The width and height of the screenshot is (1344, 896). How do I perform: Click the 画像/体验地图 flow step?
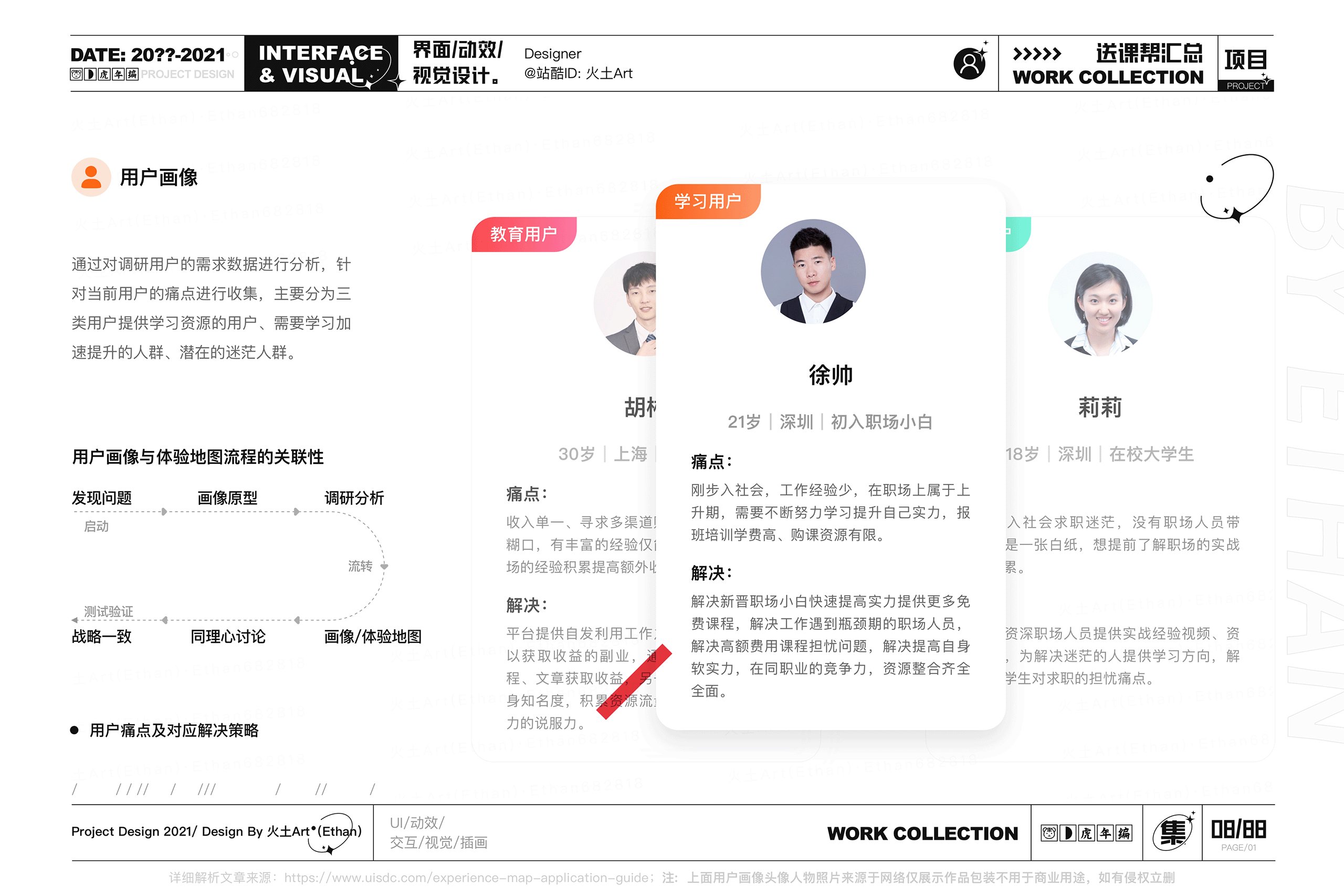pyautogui.click(x=373, y=637)
